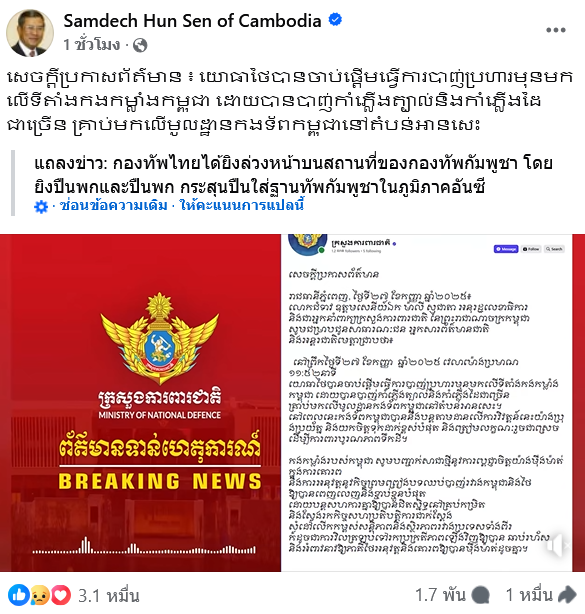Hide the original text (ซ่อนข้อความเดิม)

point(114,205)
